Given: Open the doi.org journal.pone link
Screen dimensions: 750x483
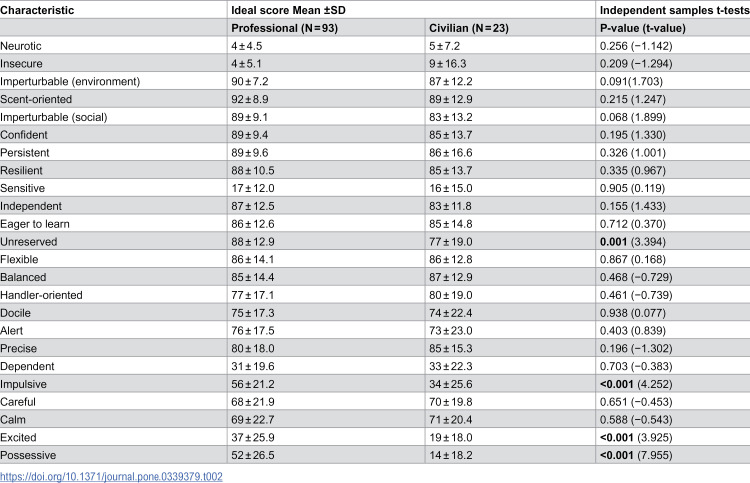Looking at the screenshot, I should pyautogui.click(x=111, y=477).
